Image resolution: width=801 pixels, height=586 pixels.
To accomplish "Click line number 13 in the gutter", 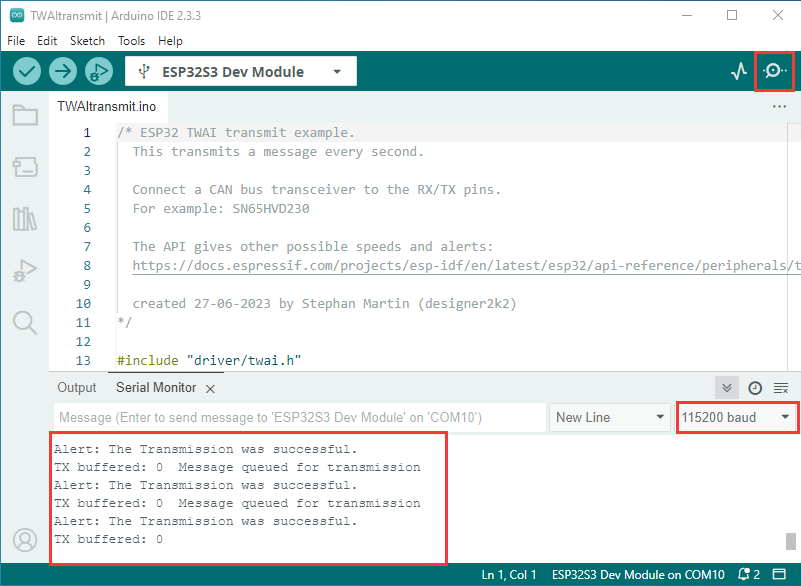I will (83, 361).
